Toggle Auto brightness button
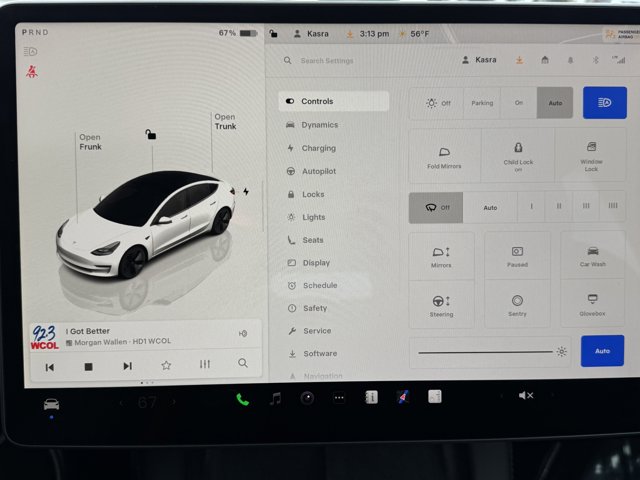Screen dimensions: 640x480 [x=602, y=351]
